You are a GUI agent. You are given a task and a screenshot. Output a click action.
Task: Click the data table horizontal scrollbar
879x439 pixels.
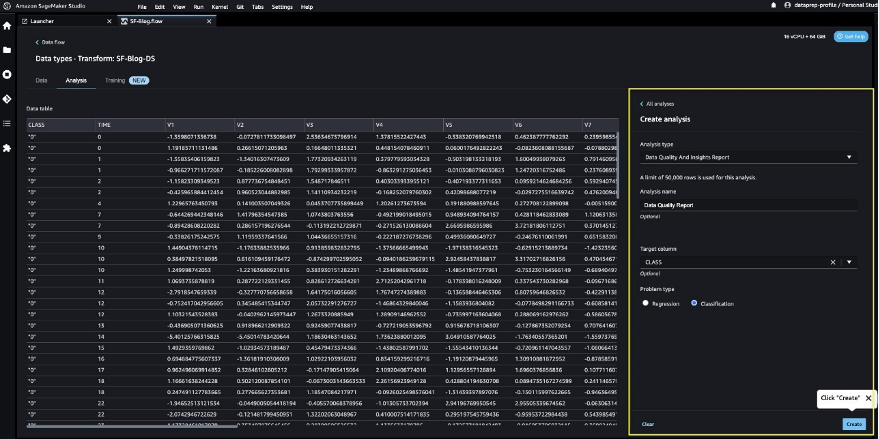132,426
